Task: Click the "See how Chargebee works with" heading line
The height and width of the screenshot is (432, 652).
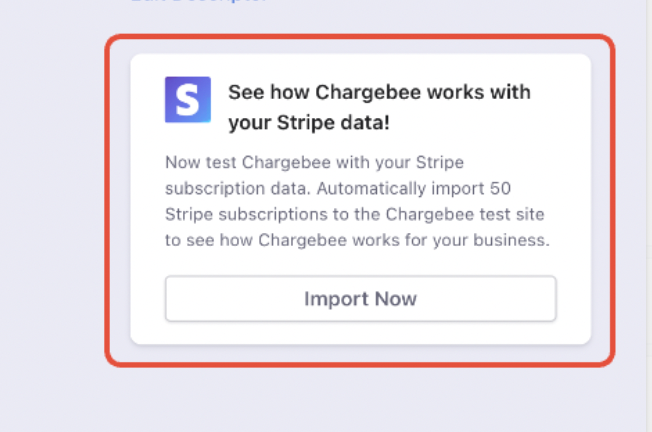Action: coord(379,92)
